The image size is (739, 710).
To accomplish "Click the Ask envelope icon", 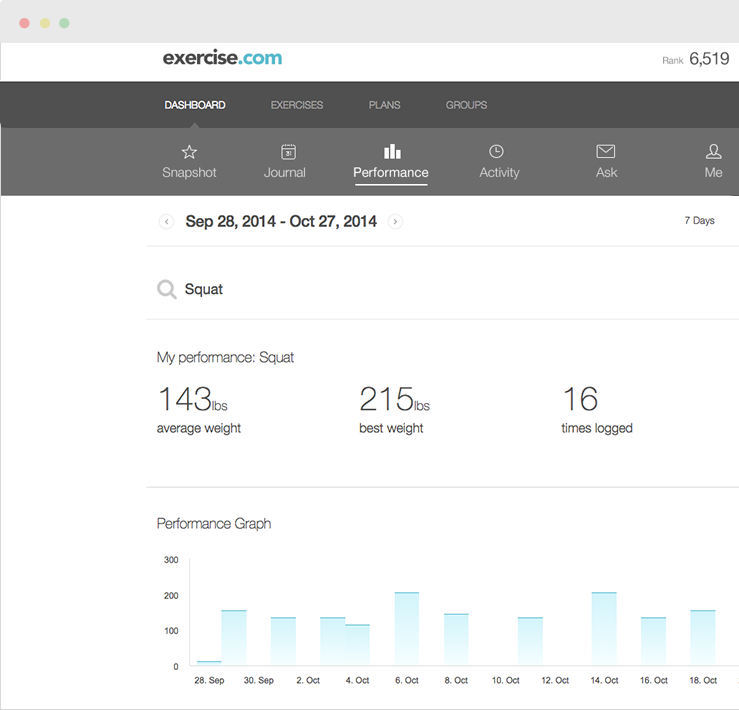I will 606,151.
